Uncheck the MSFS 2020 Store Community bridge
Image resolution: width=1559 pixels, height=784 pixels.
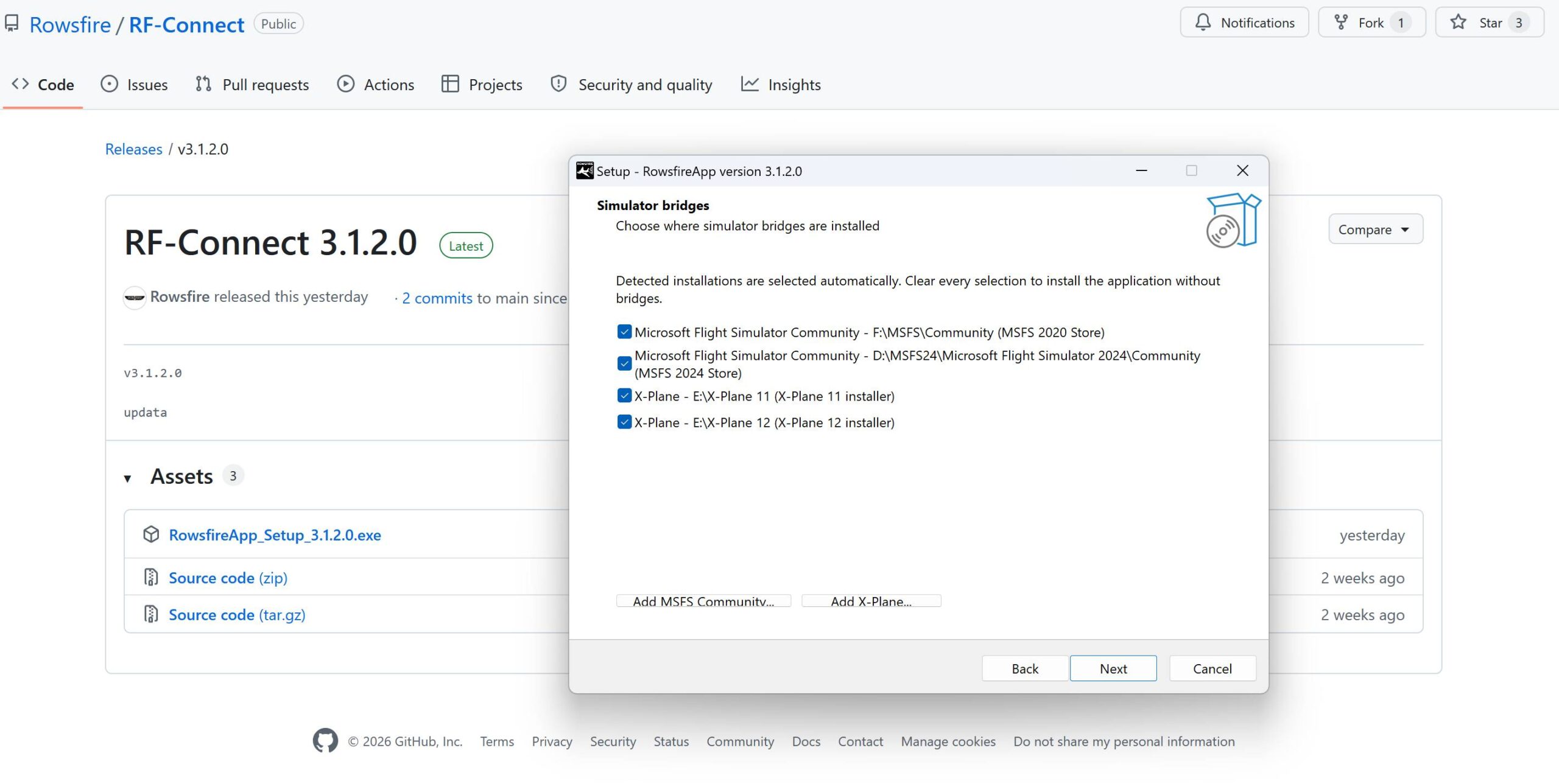[x=624, y=332]
